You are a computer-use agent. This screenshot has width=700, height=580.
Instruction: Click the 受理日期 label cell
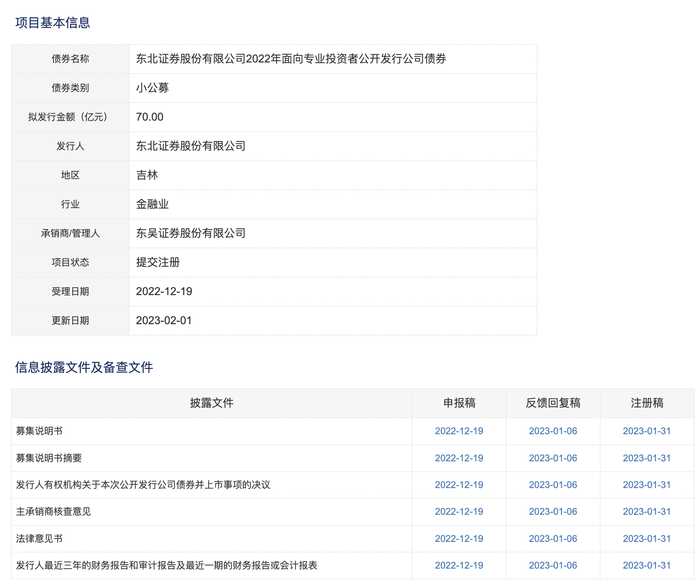tap(70, 291)
